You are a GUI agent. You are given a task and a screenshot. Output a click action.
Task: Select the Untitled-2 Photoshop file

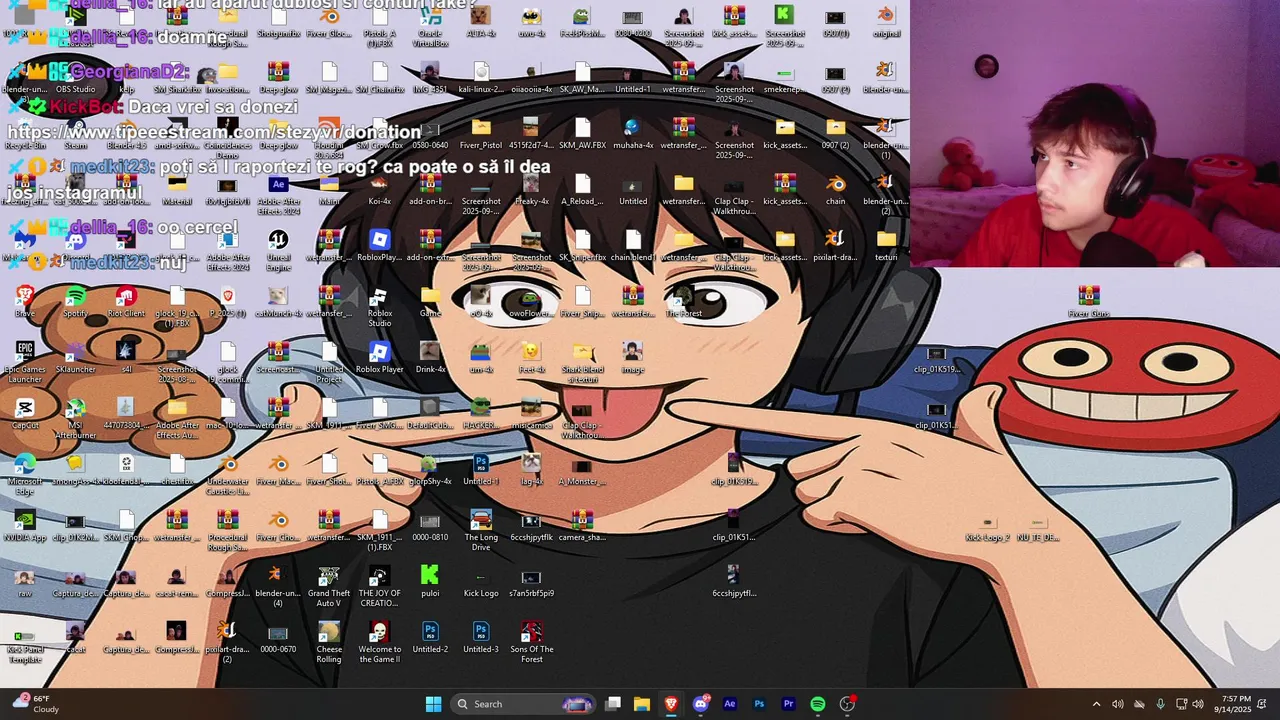coord(430,637)
